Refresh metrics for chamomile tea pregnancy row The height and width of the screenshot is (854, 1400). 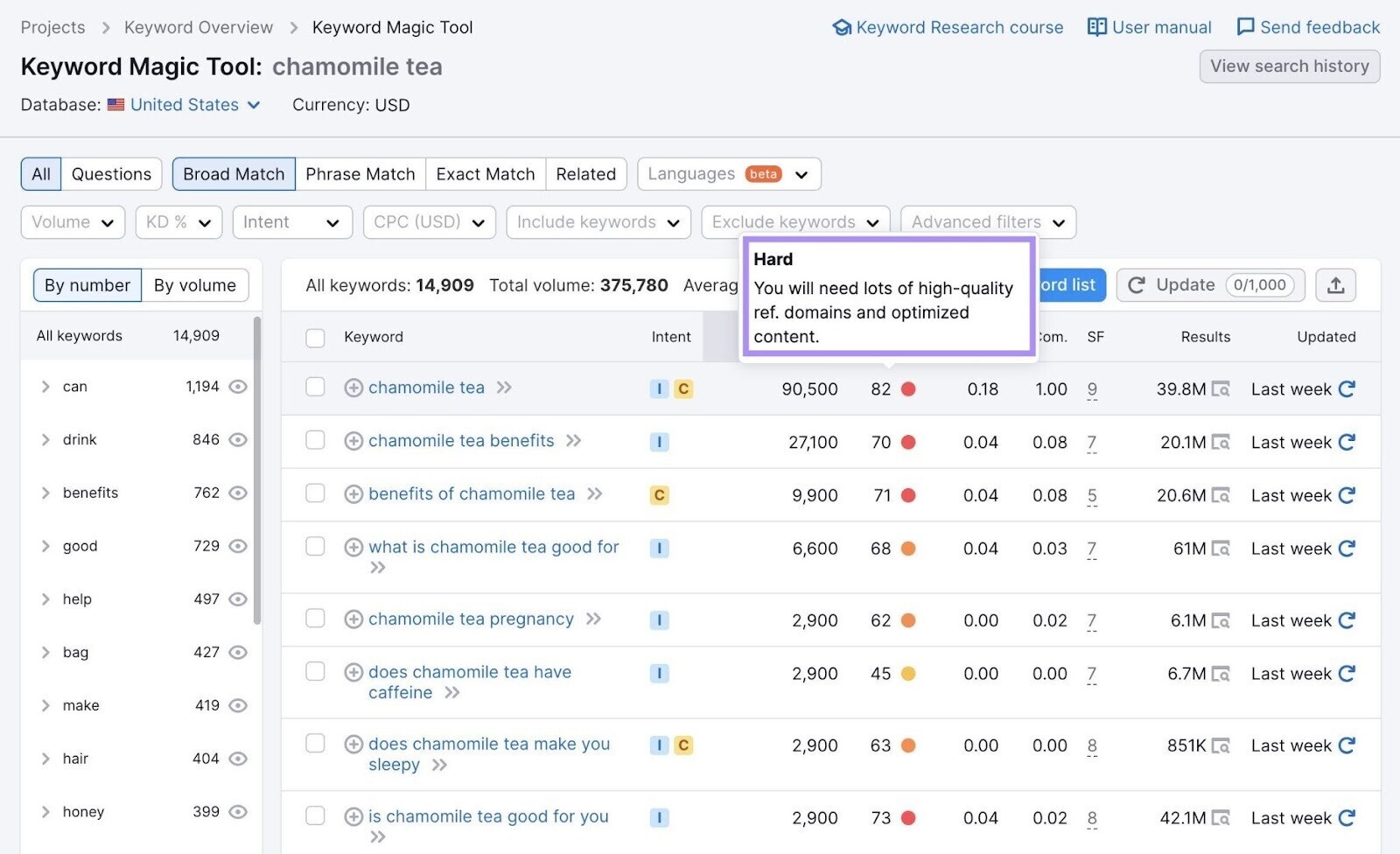[x=1347, y=620]
